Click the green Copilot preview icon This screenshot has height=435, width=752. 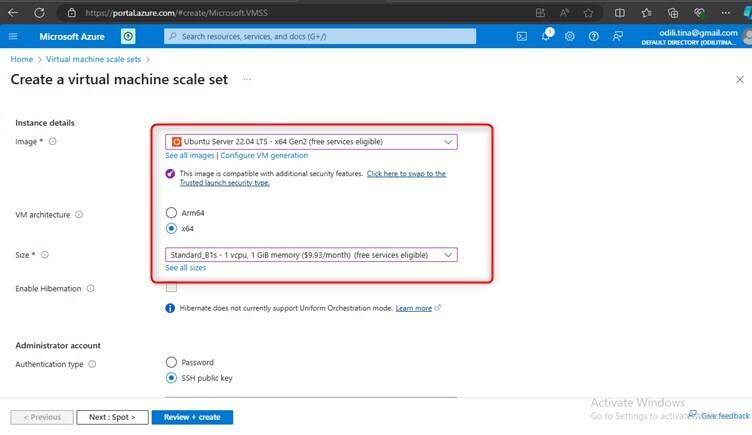click(128, 36)
